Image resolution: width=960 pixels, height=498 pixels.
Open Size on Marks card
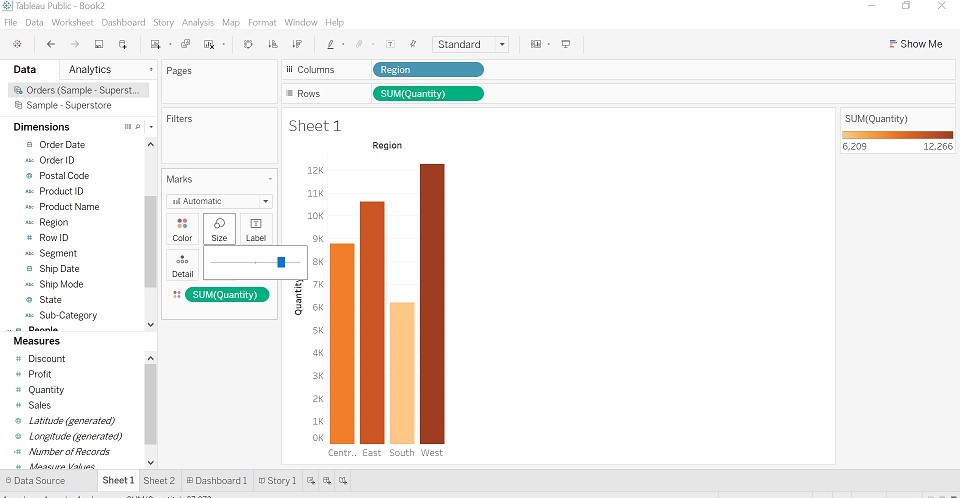[219, 229]
